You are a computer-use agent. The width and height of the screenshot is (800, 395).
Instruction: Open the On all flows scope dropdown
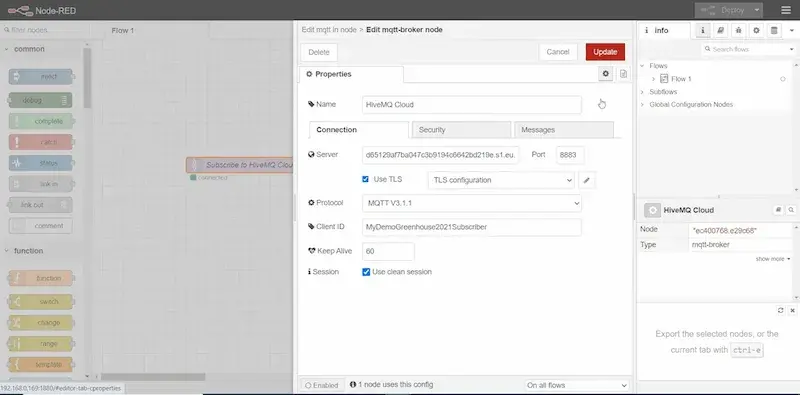[x=577, y=385]
